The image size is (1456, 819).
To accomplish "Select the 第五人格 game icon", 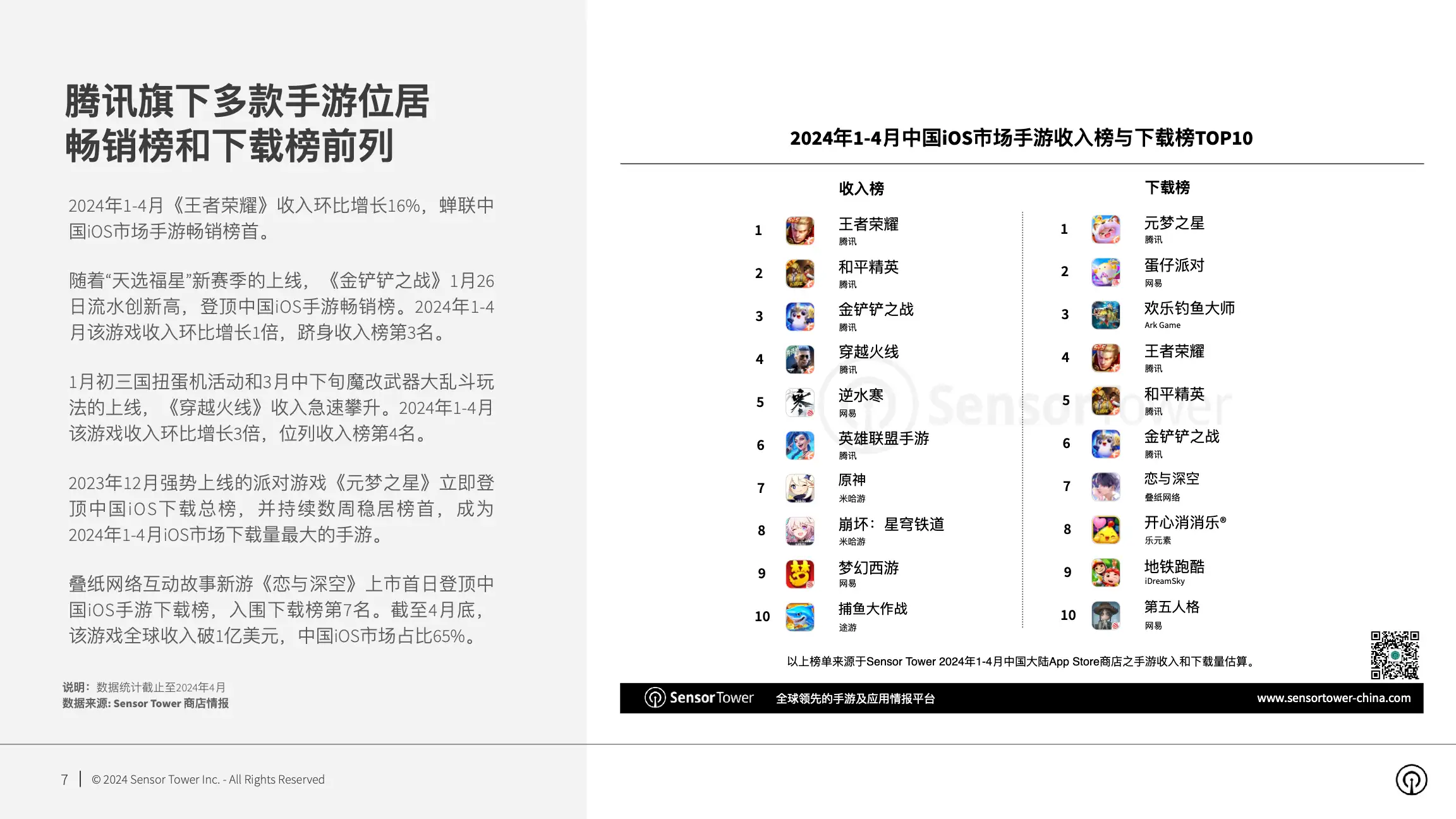I will (x=1105, y=615).
